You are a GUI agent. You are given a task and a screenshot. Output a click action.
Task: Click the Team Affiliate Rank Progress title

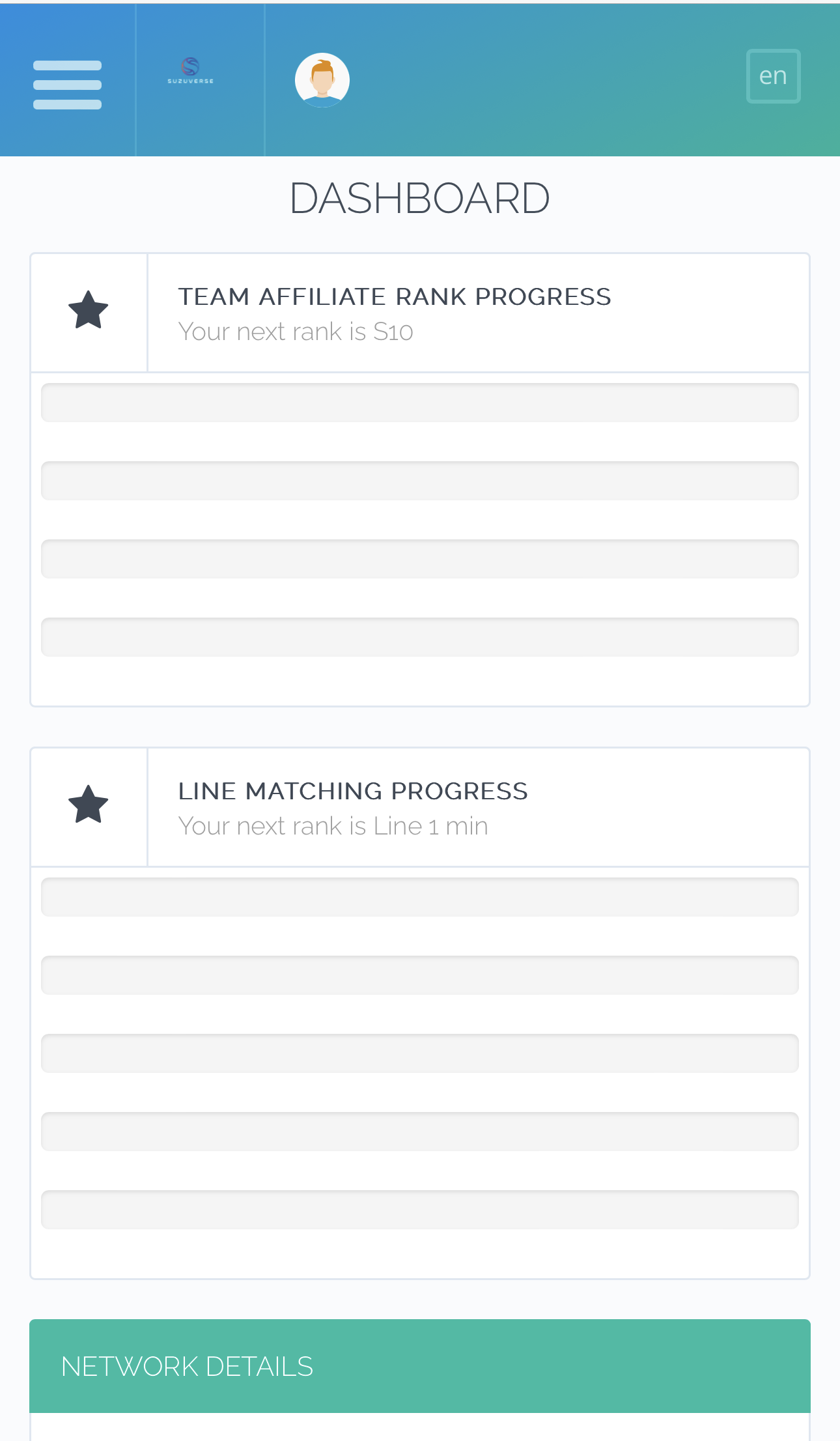pyautogui.click(x=394, y=296)
